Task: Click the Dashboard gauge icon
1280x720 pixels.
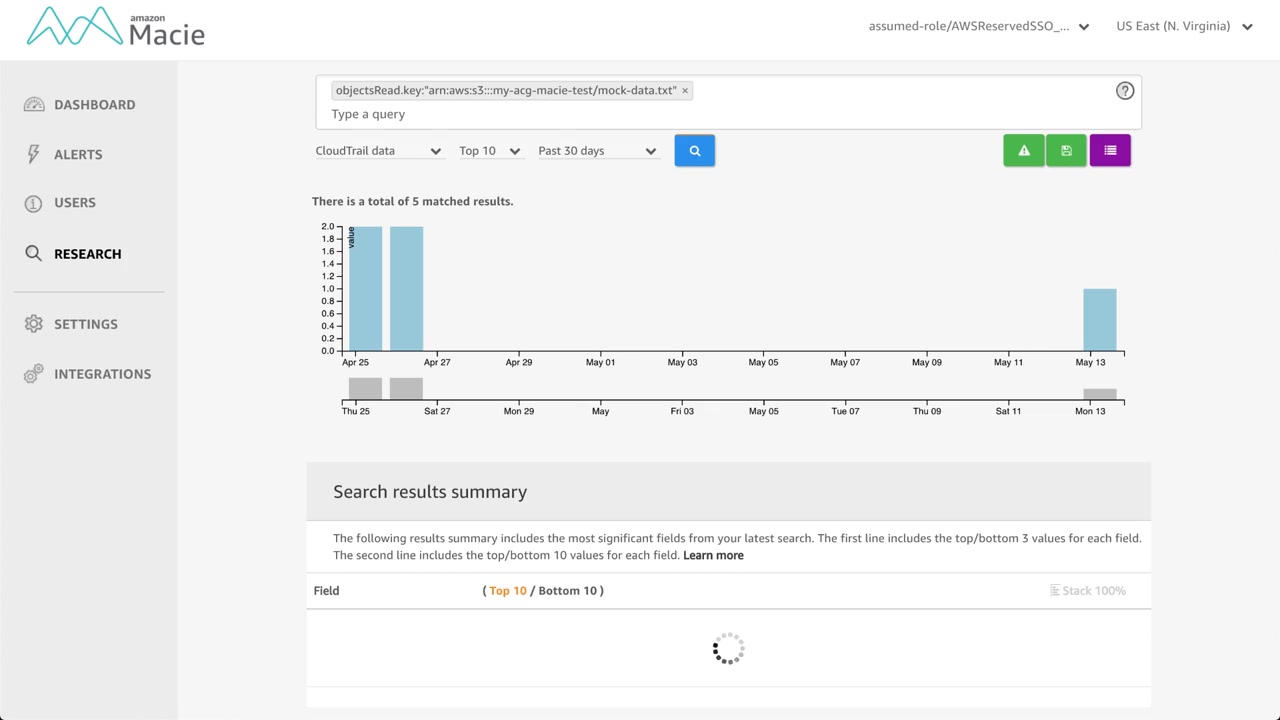Action: (x=34, y=105)
